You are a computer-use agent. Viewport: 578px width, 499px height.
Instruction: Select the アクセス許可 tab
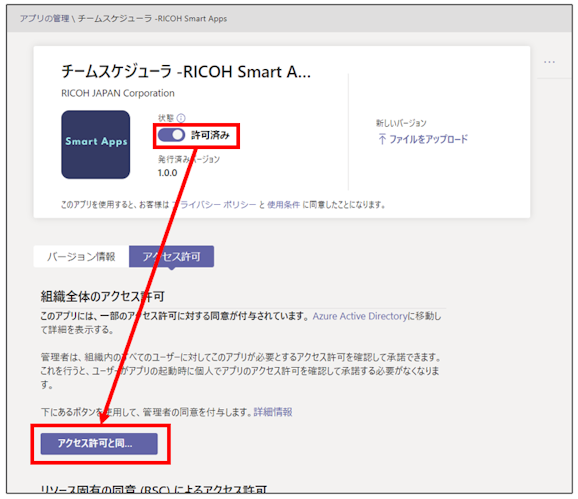[171, 256]
